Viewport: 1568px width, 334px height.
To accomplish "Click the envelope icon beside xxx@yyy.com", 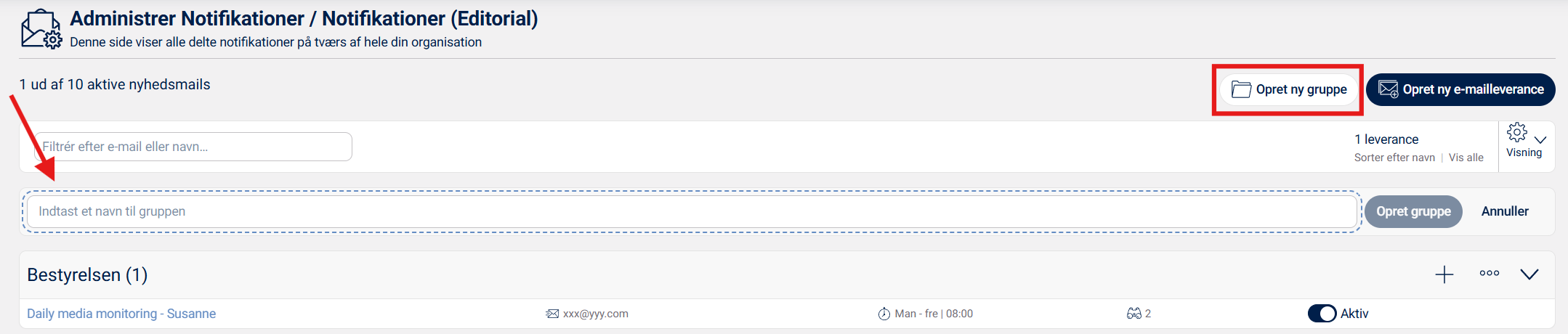I will coord(552,314).
